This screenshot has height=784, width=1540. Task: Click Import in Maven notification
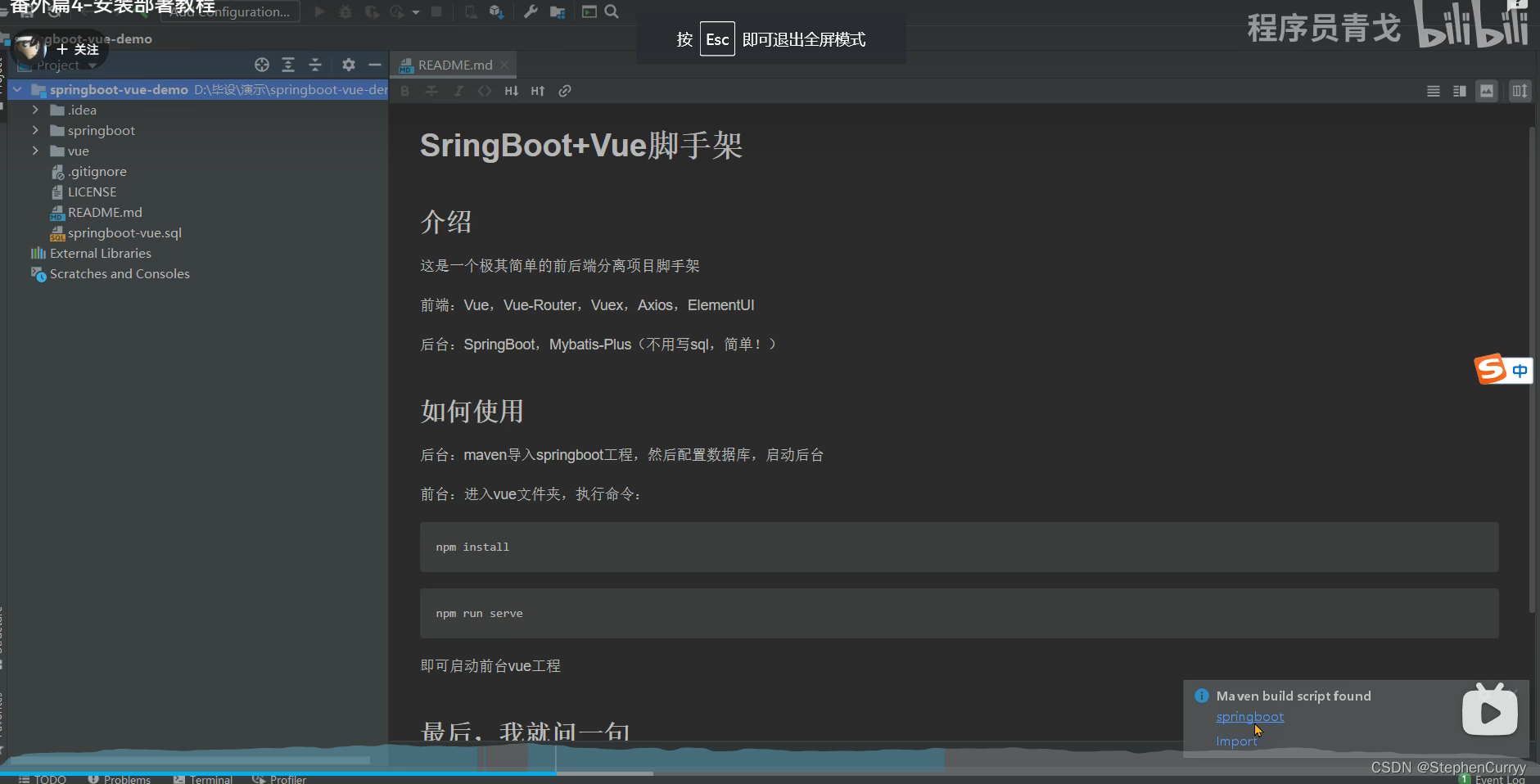pos(1236,741)
